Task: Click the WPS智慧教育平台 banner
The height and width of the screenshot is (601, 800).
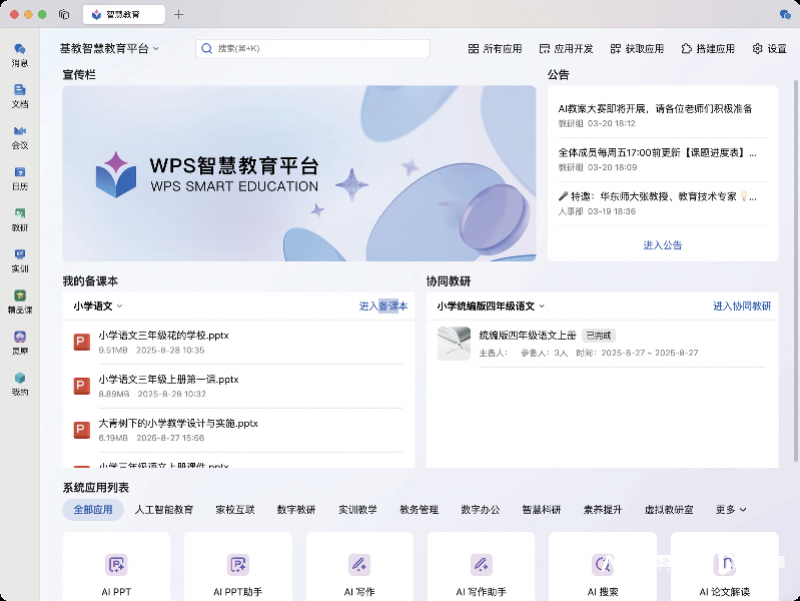Action: 299,173
